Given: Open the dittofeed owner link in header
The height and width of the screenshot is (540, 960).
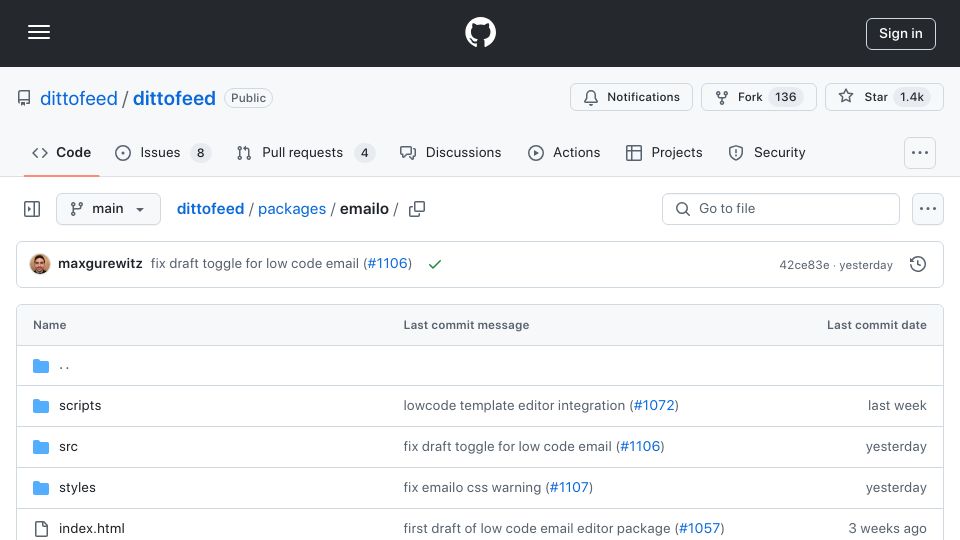Looking at the screenshot, I should (78, 98).
